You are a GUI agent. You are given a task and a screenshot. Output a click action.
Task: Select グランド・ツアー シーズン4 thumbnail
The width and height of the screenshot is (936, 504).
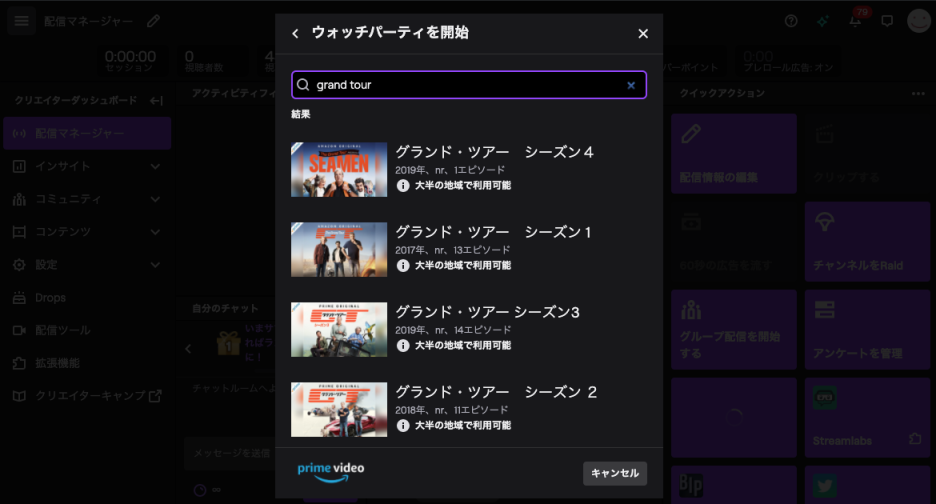(x=339, y=170)
